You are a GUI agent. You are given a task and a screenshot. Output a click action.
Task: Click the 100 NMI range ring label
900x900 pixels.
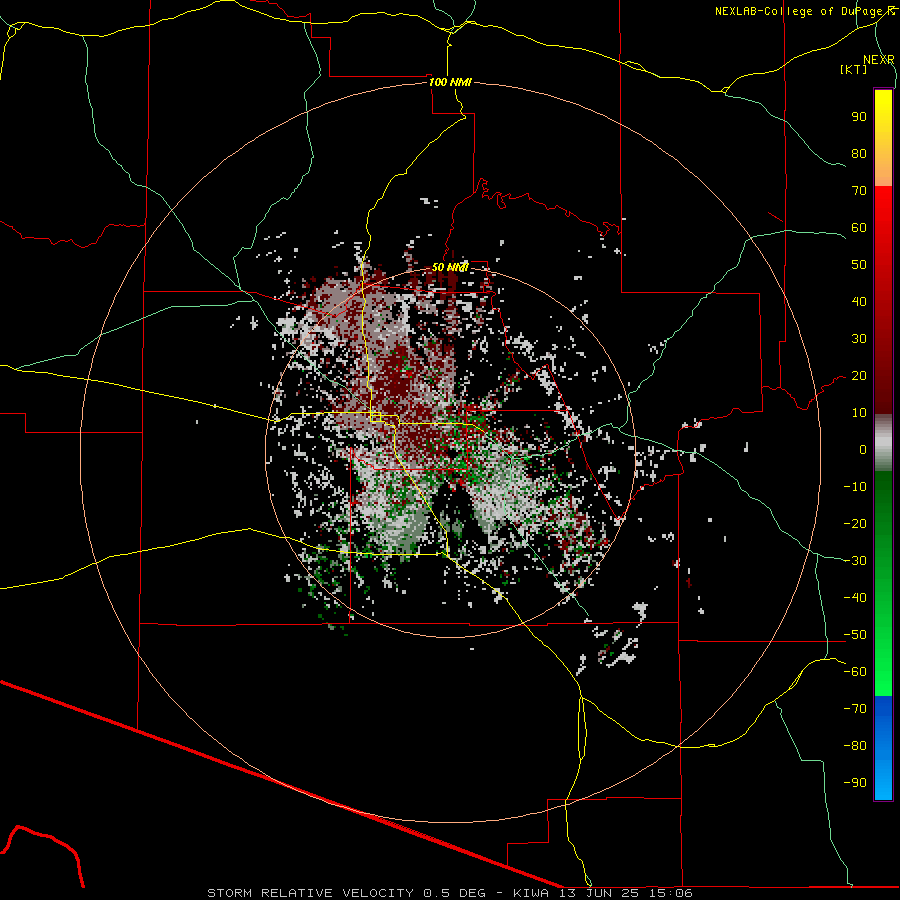[x=450, y=82]
